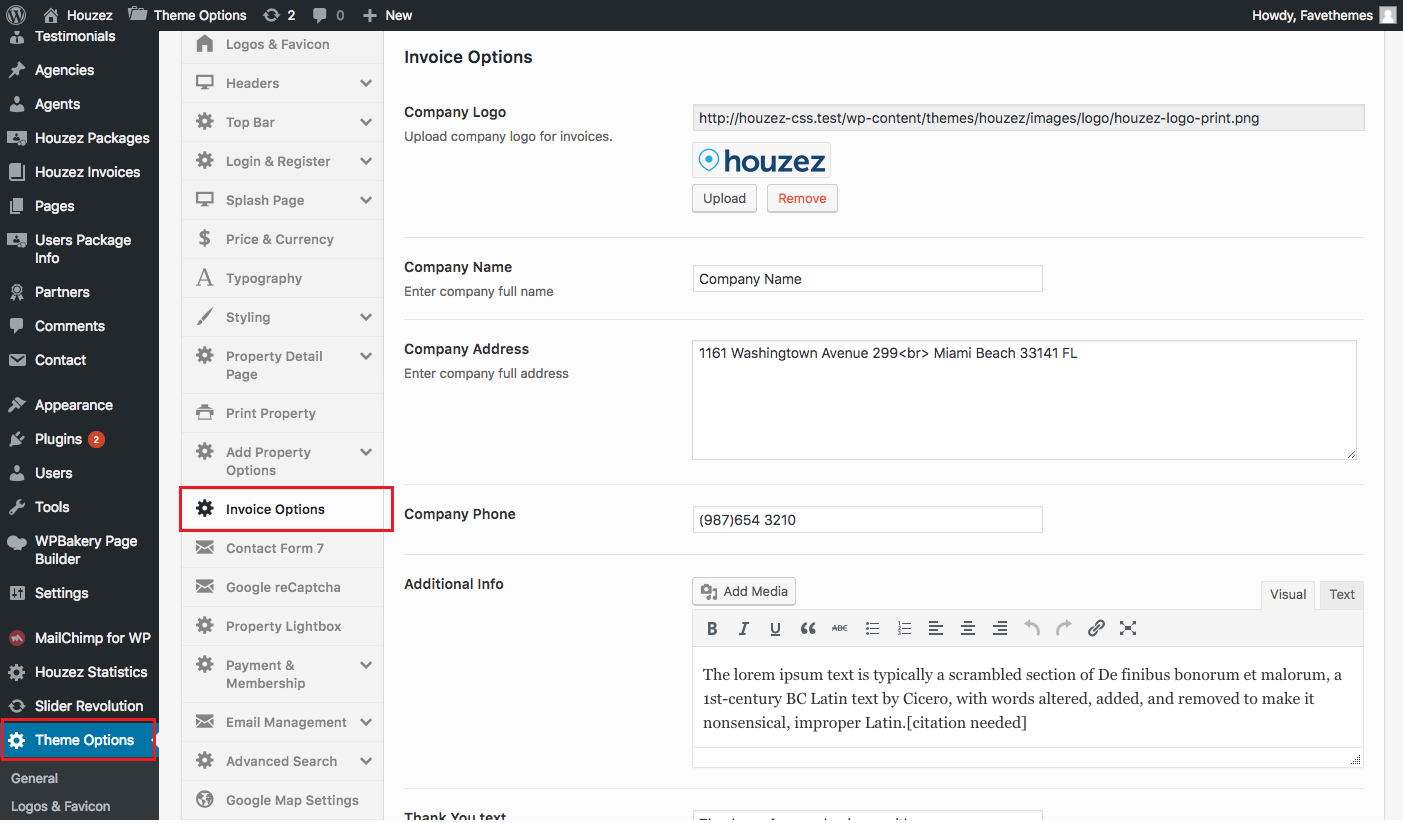Viewport: 1403px width, 823px height.
Task: Open the + New menu in admin bar
Action: [x=387, y=15]
